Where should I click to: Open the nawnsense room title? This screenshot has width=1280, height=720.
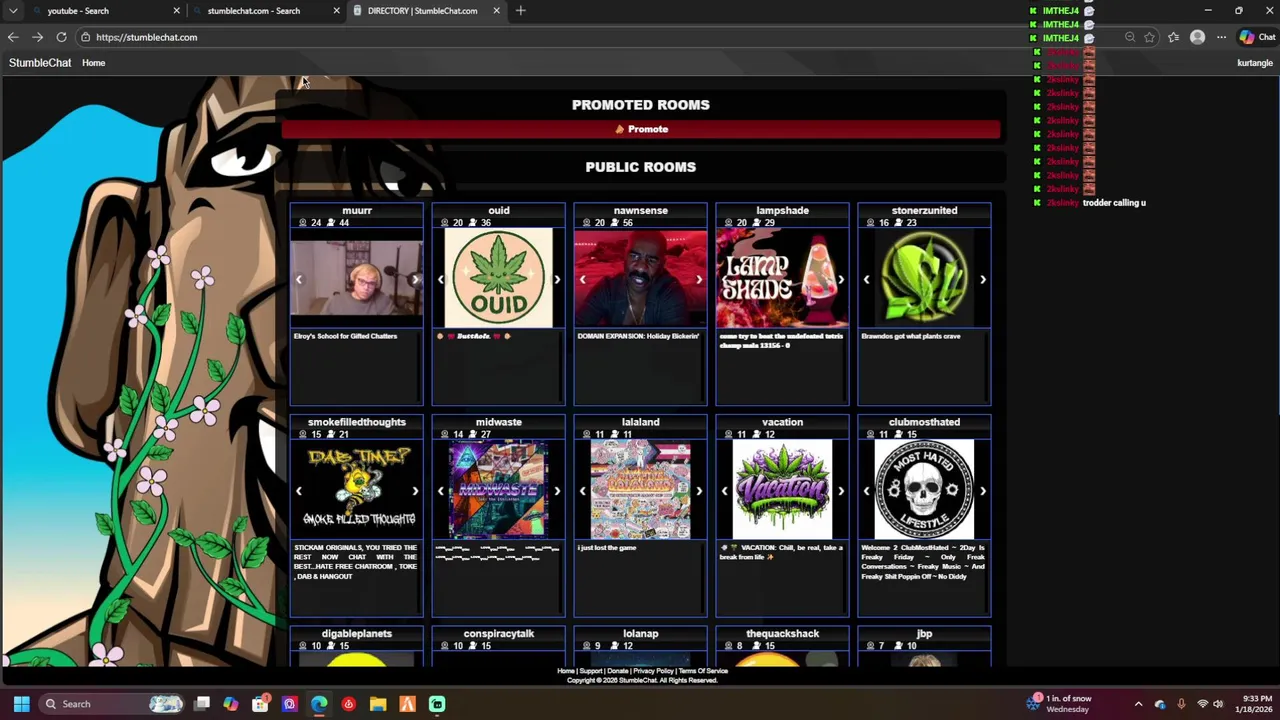[x=641, y=210]
